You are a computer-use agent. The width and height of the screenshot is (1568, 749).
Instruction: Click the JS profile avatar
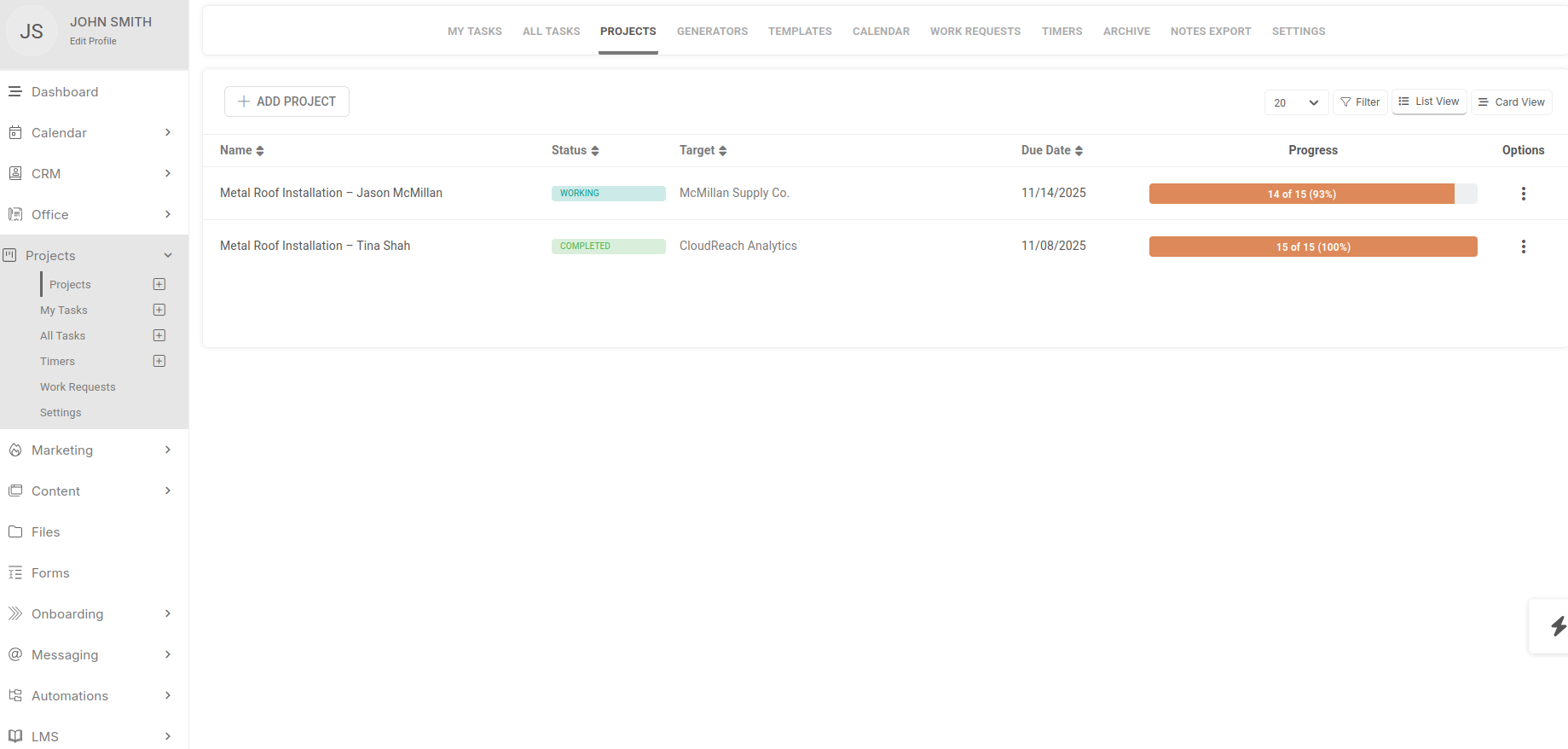[32, 32]
